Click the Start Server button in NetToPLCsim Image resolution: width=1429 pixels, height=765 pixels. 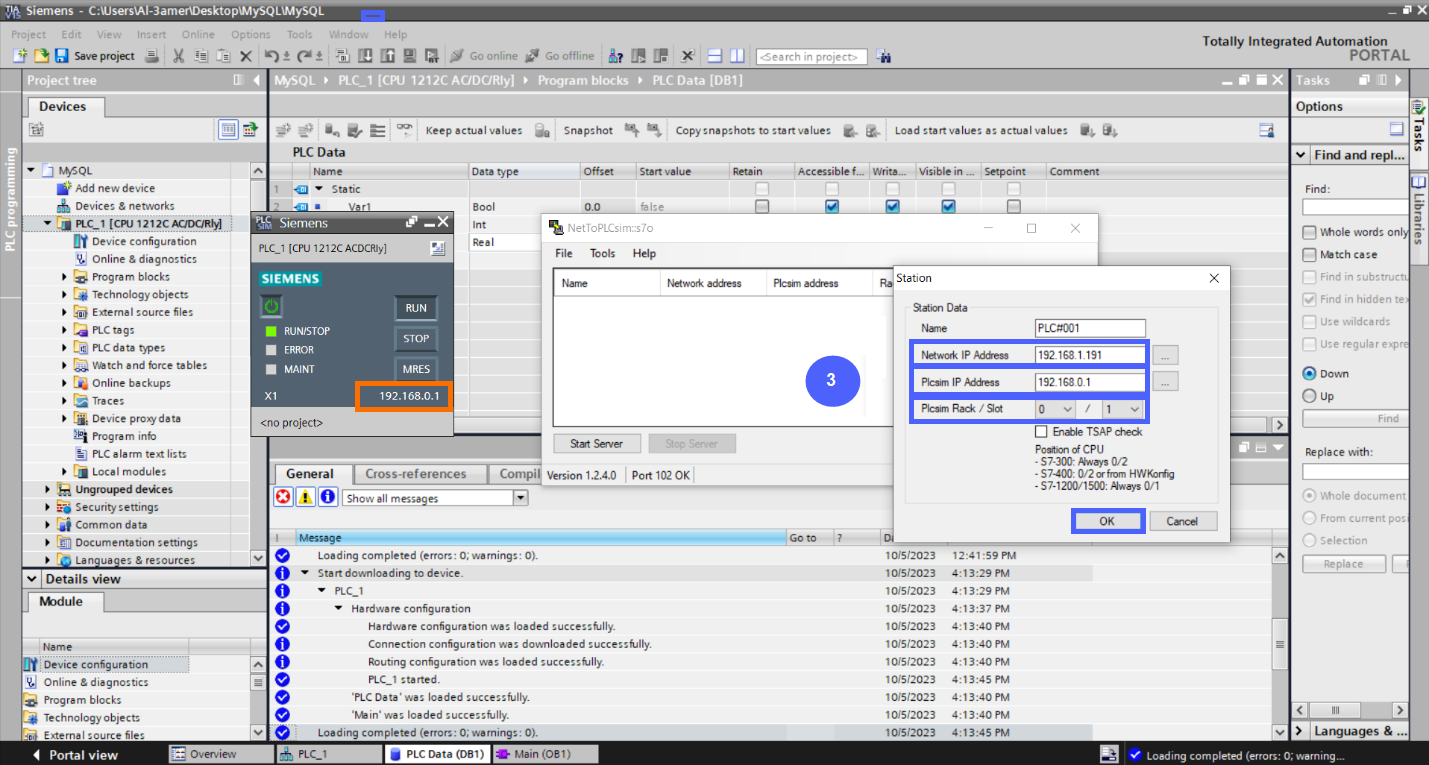pos(597,444)
